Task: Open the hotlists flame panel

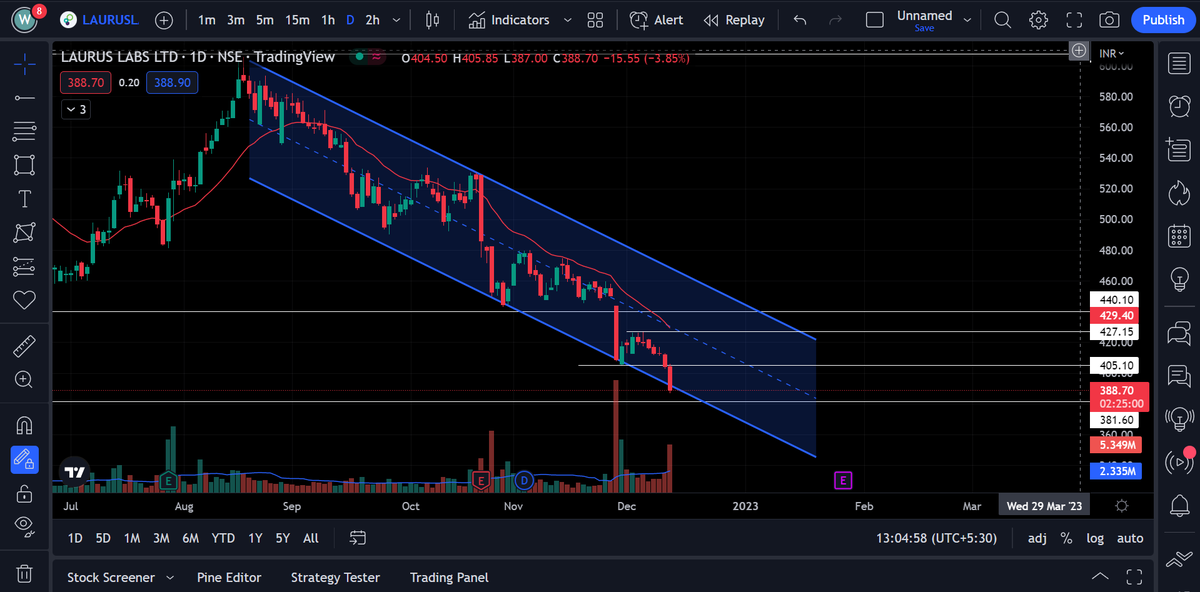Action: pos(1178,191)
